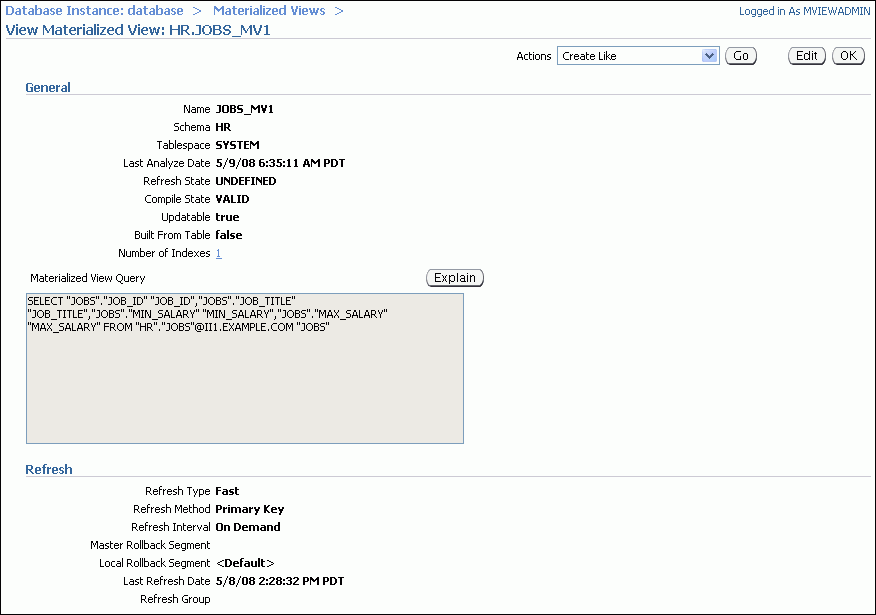Open the Actions dropdown menu
876x615 pixels.
point(637,55)
